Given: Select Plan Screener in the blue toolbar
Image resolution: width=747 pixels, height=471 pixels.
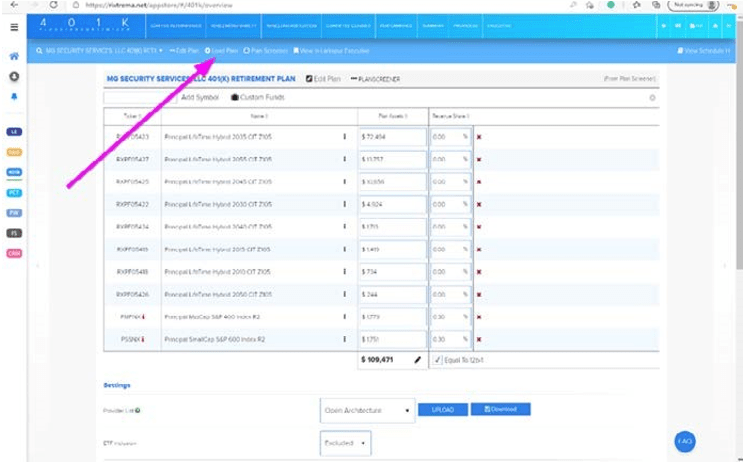Looking at the screenshot, I should (265, 50).
